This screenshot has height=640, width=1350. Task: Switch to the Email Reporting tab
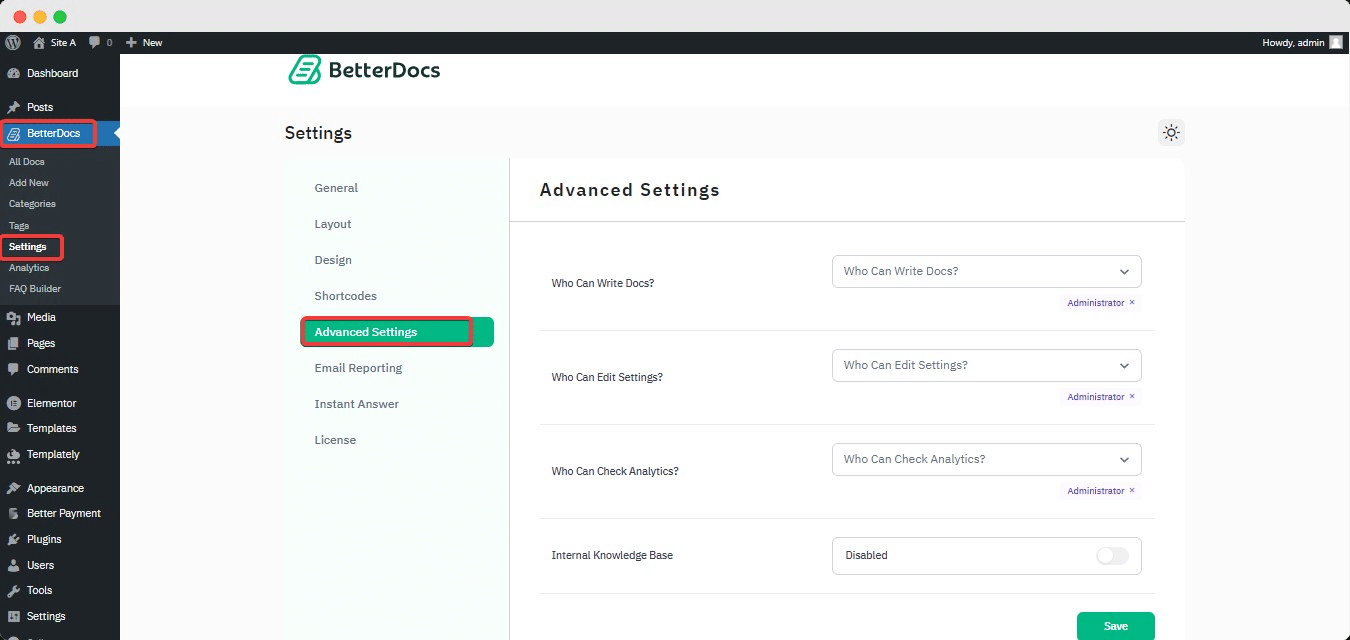tap(358, 367)
